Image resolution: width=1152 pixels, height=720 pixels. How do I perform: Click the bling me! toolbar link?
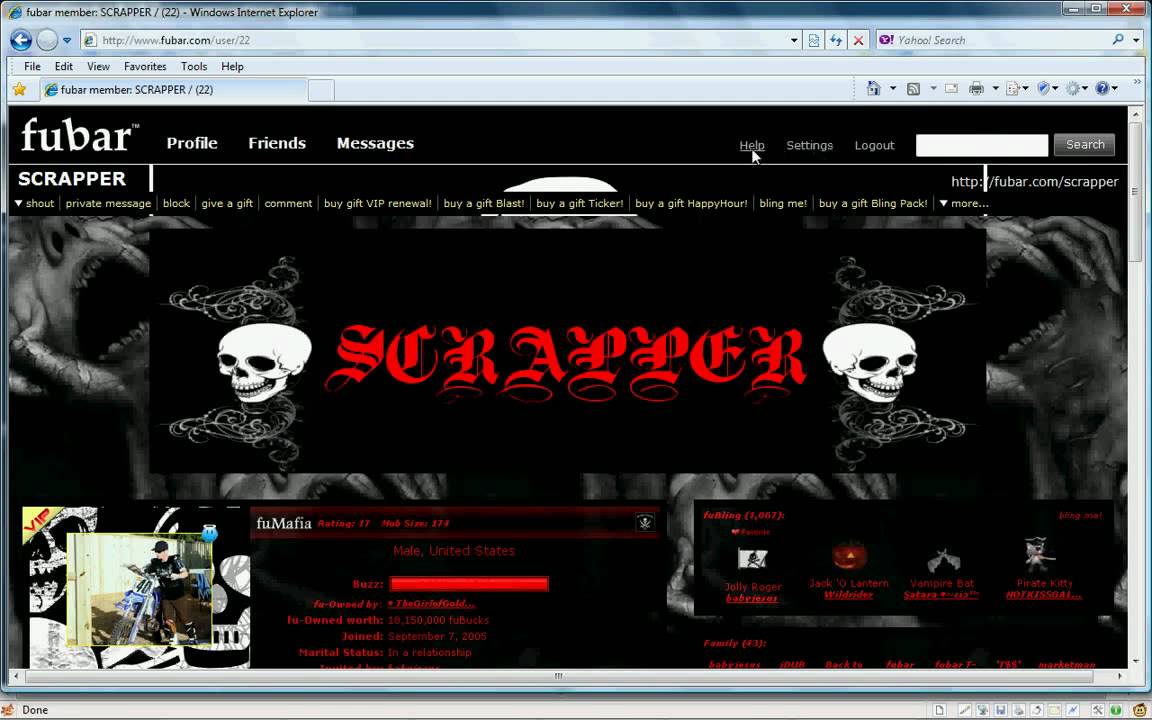point(783,204)
